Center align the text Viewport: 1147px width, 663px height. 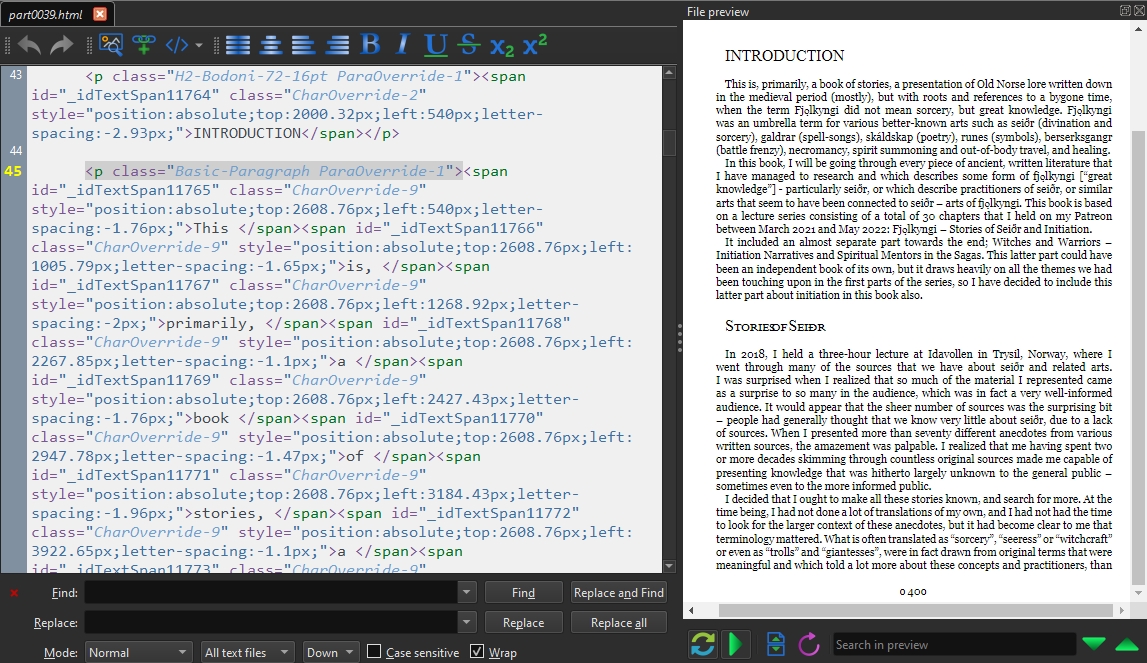pyautogui.click(x=271, y=45)
